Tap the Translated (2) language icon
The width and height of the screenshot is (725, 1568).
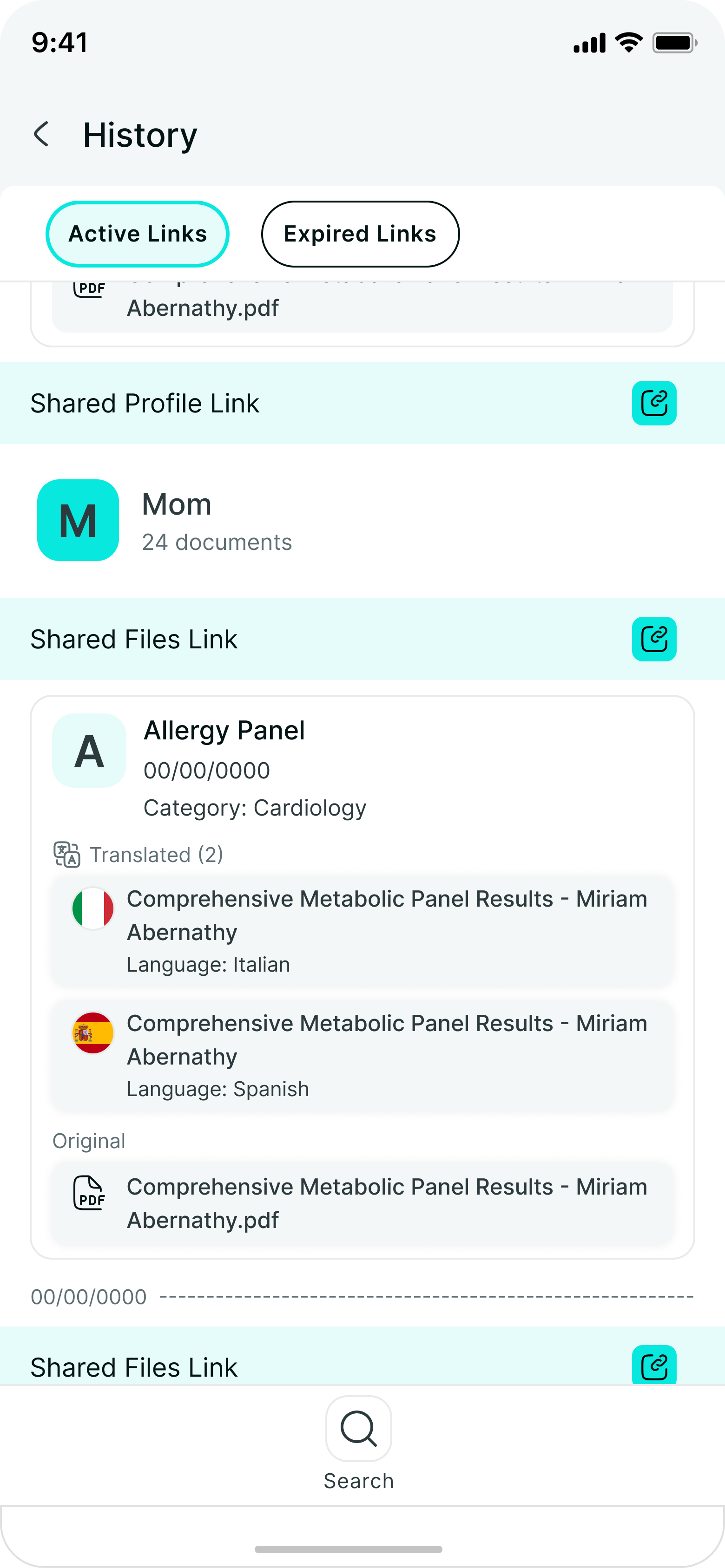pyautogui.click(x=66, y=854)
